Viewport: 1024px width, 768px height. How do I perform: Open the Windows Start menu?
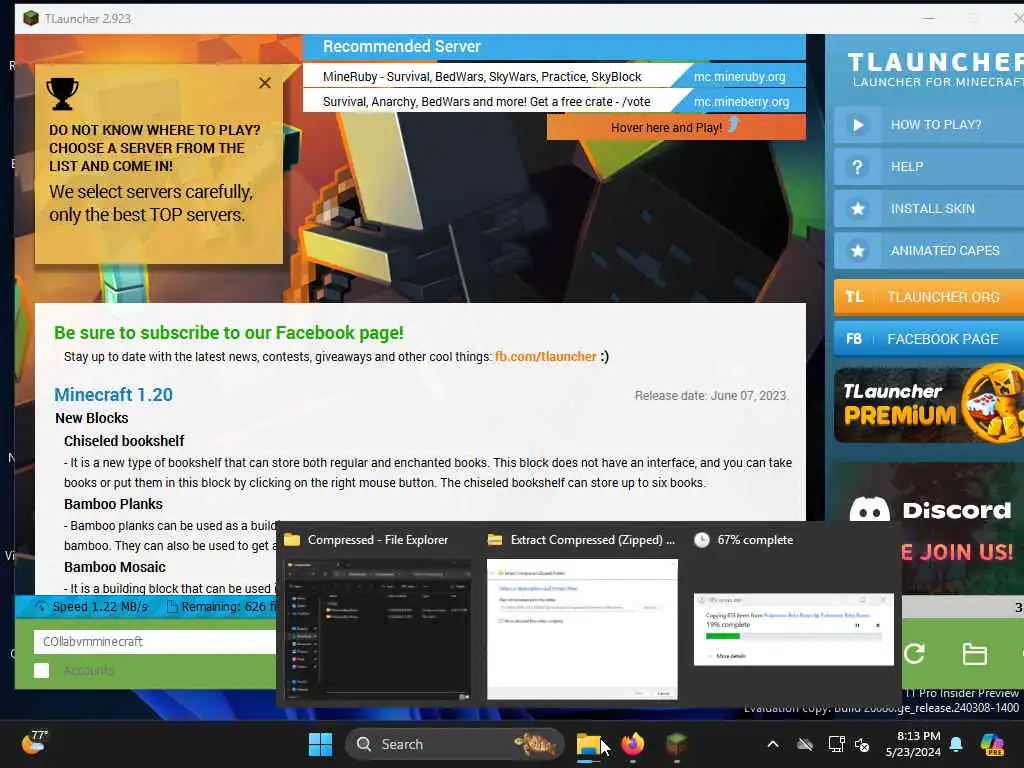[320, 744]
